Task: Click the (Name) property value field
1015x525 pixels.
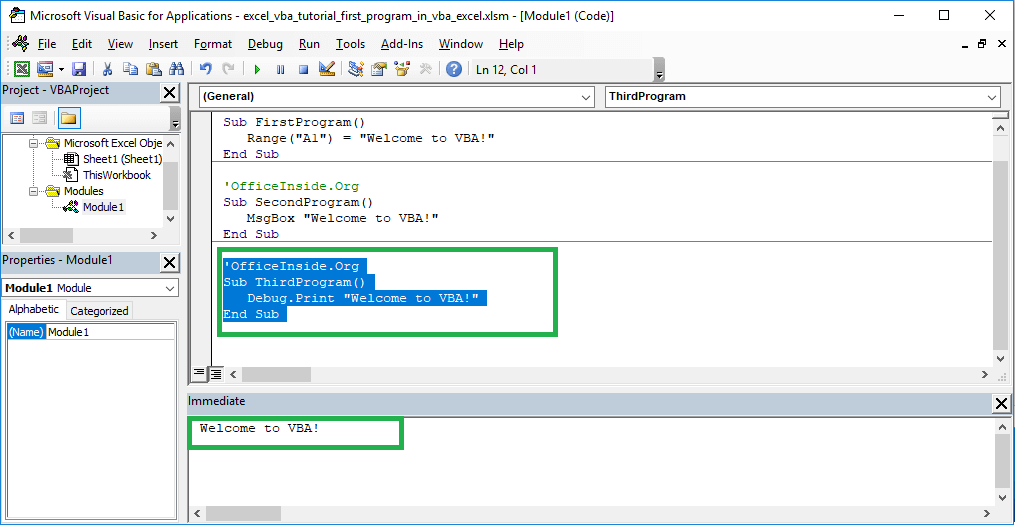Action: [110, 332]
